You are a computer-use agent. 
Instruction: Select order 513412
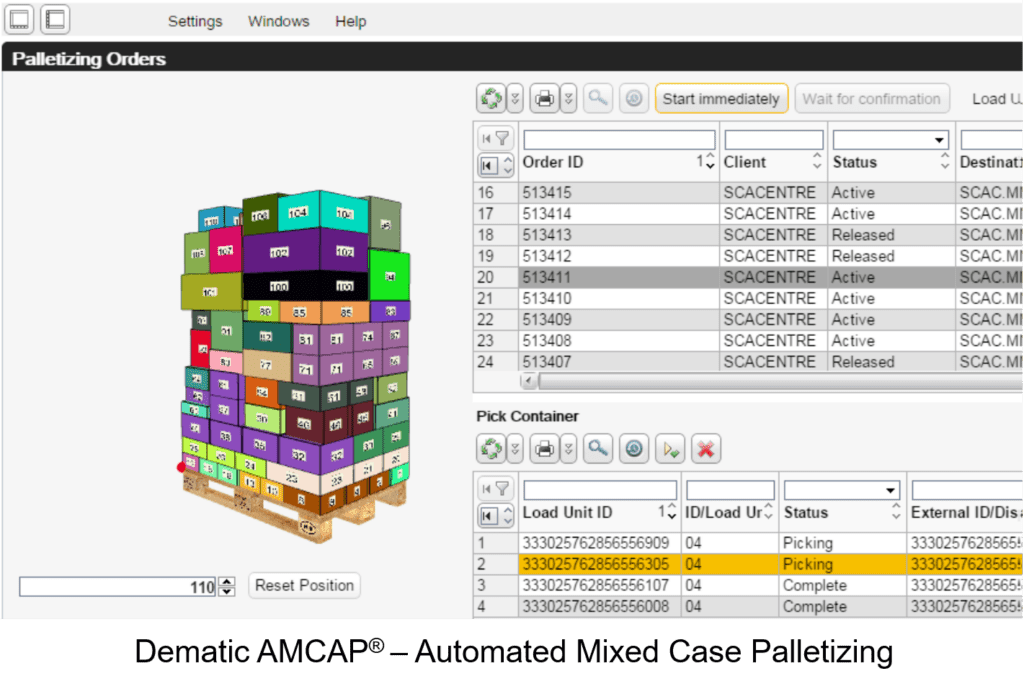click(x=748, y=256)
